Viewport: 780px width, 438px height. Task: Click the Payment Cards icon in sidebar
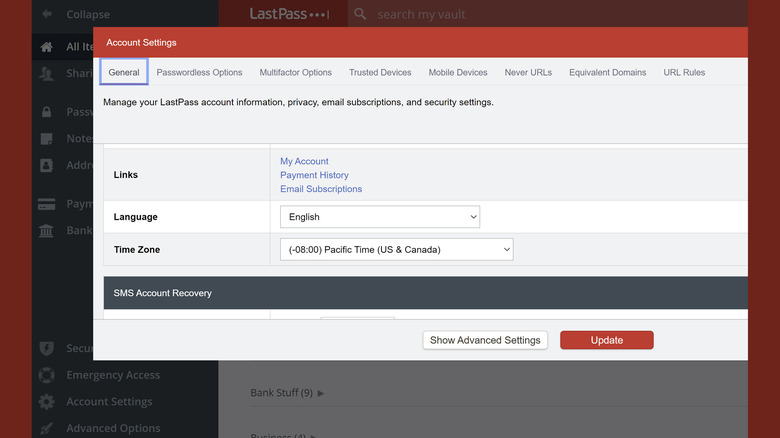pyautogui.click(x=46, y=204)
